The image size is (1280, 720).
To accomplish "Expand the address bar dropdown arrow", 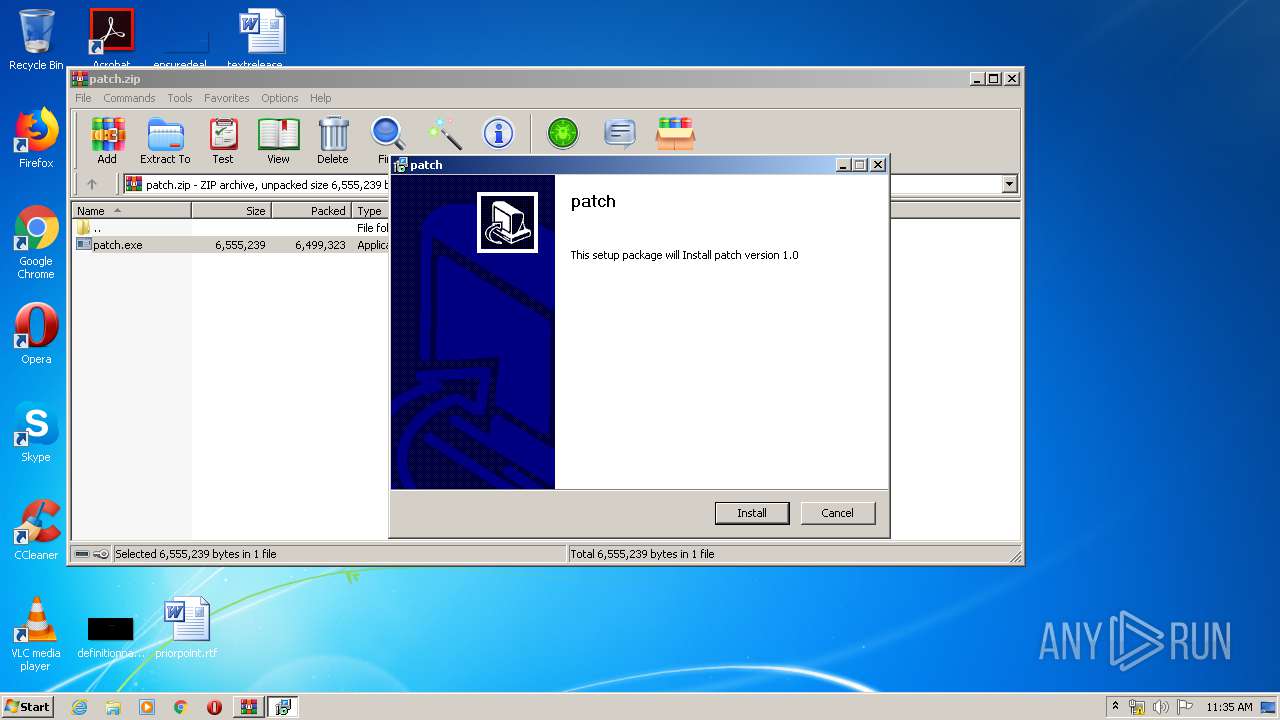I will pos(1009,184).
